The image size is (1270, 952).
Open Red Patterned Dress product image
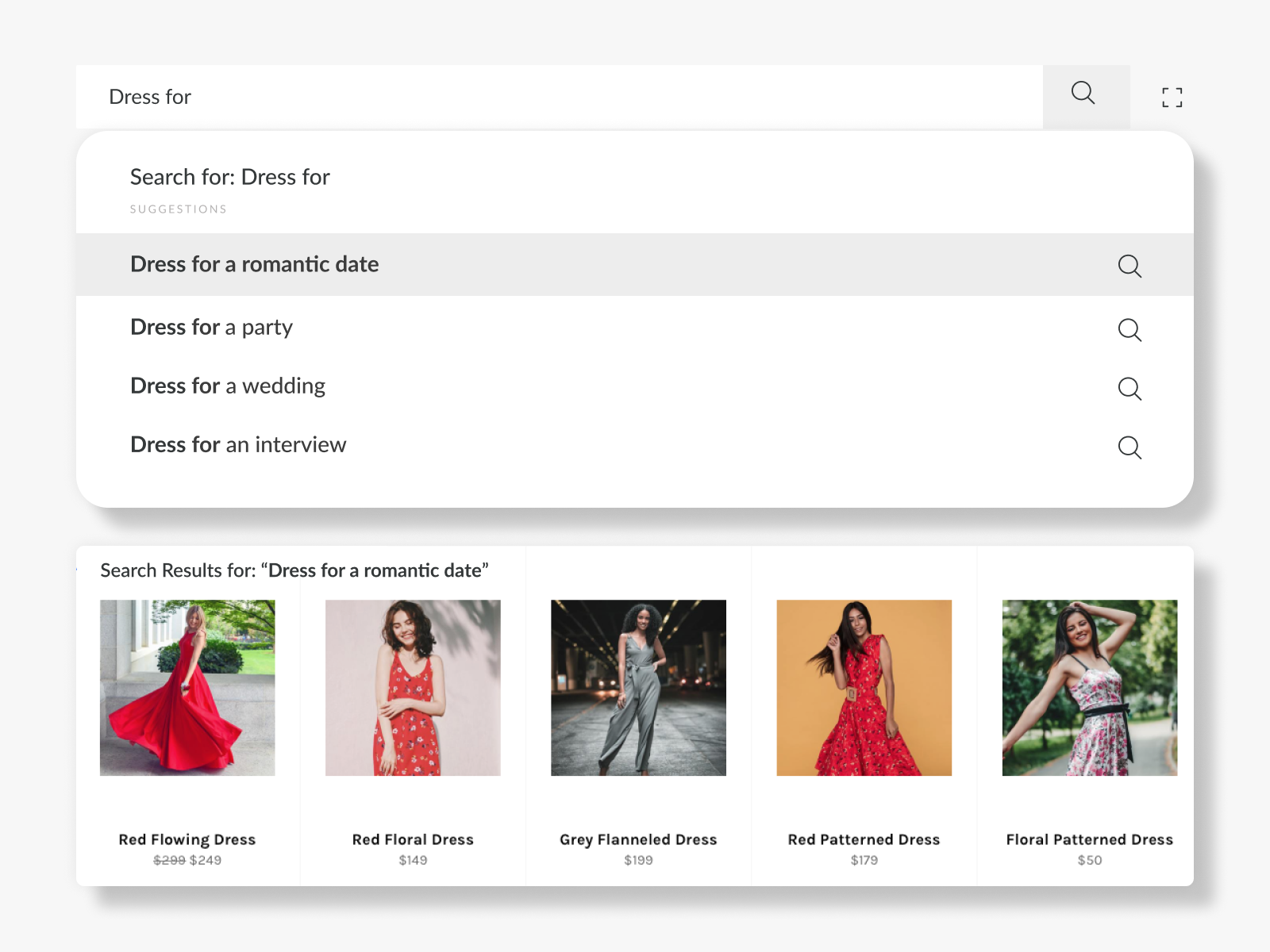coord(864,688)
